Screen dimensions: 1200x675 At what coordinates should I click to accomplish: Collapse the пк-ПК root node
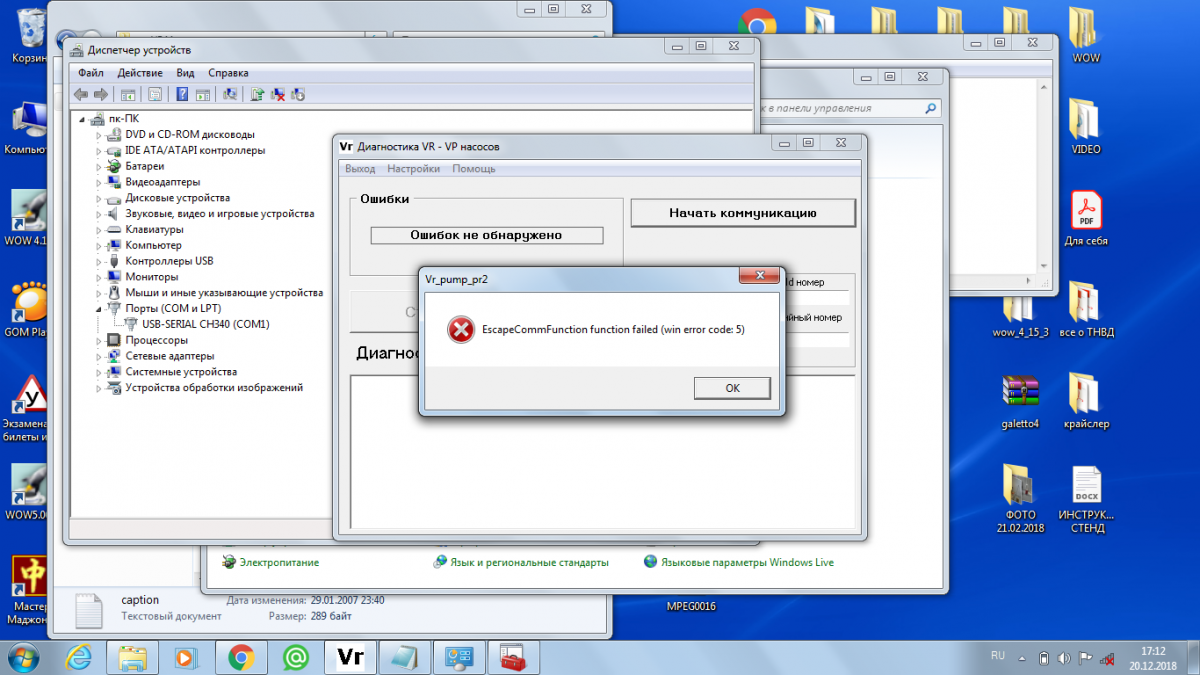click(83, 118)
